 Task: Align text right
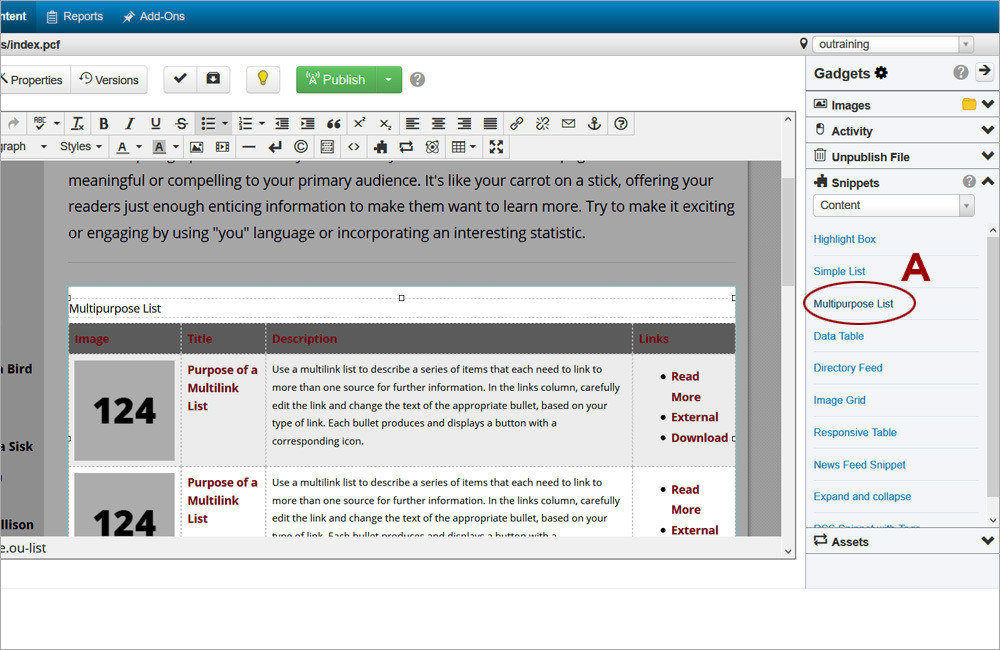(464, 124)
